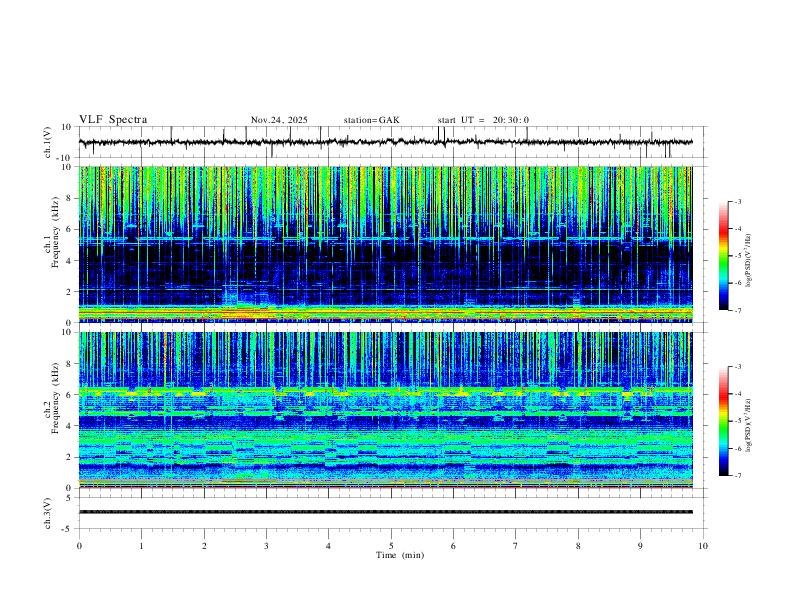Click the 'VLF Spectra' title text
The height and width of the screenshot is (612, 792).
(x=113, y=120)
